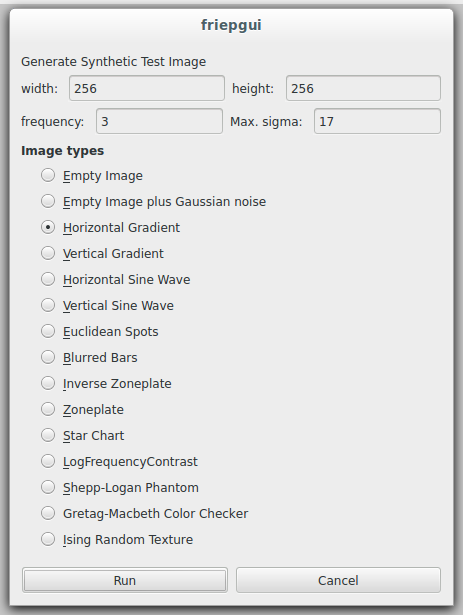463x615 pixels.
Task: Select the Euclidean Spots option
Action: 48,331
